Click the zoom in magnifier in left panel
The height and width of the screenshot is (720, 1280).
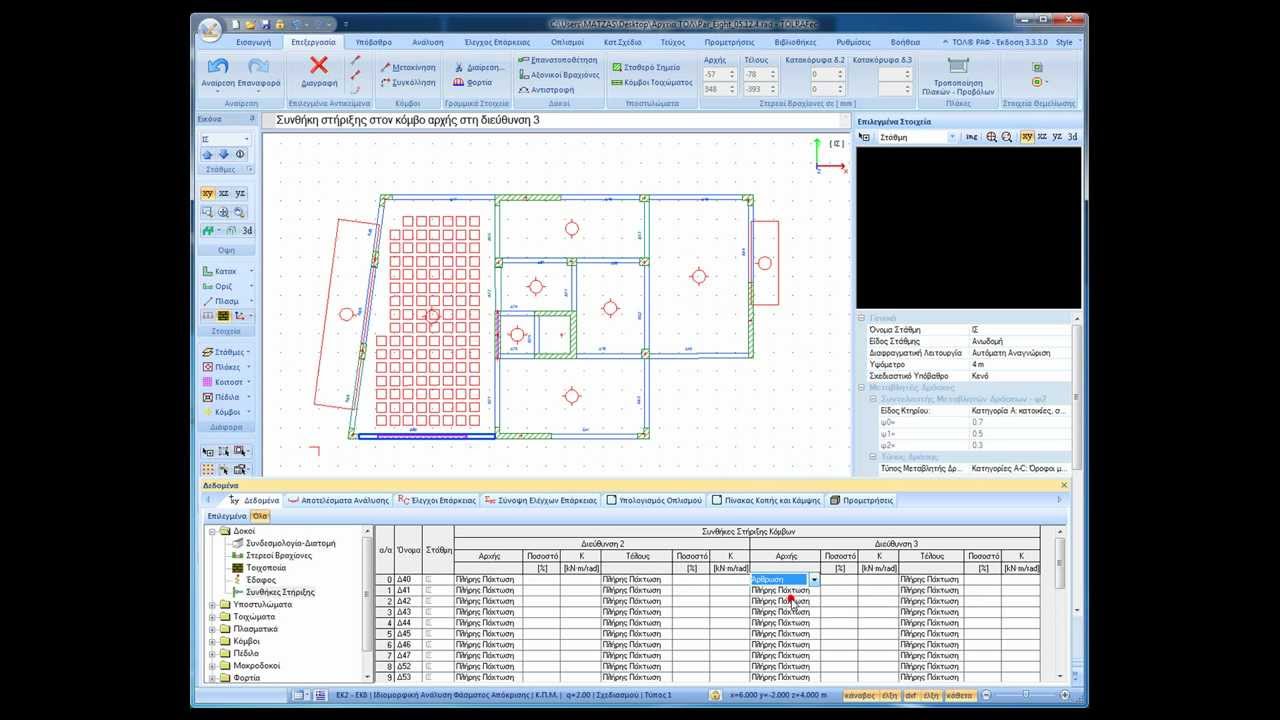coord(223,212)
